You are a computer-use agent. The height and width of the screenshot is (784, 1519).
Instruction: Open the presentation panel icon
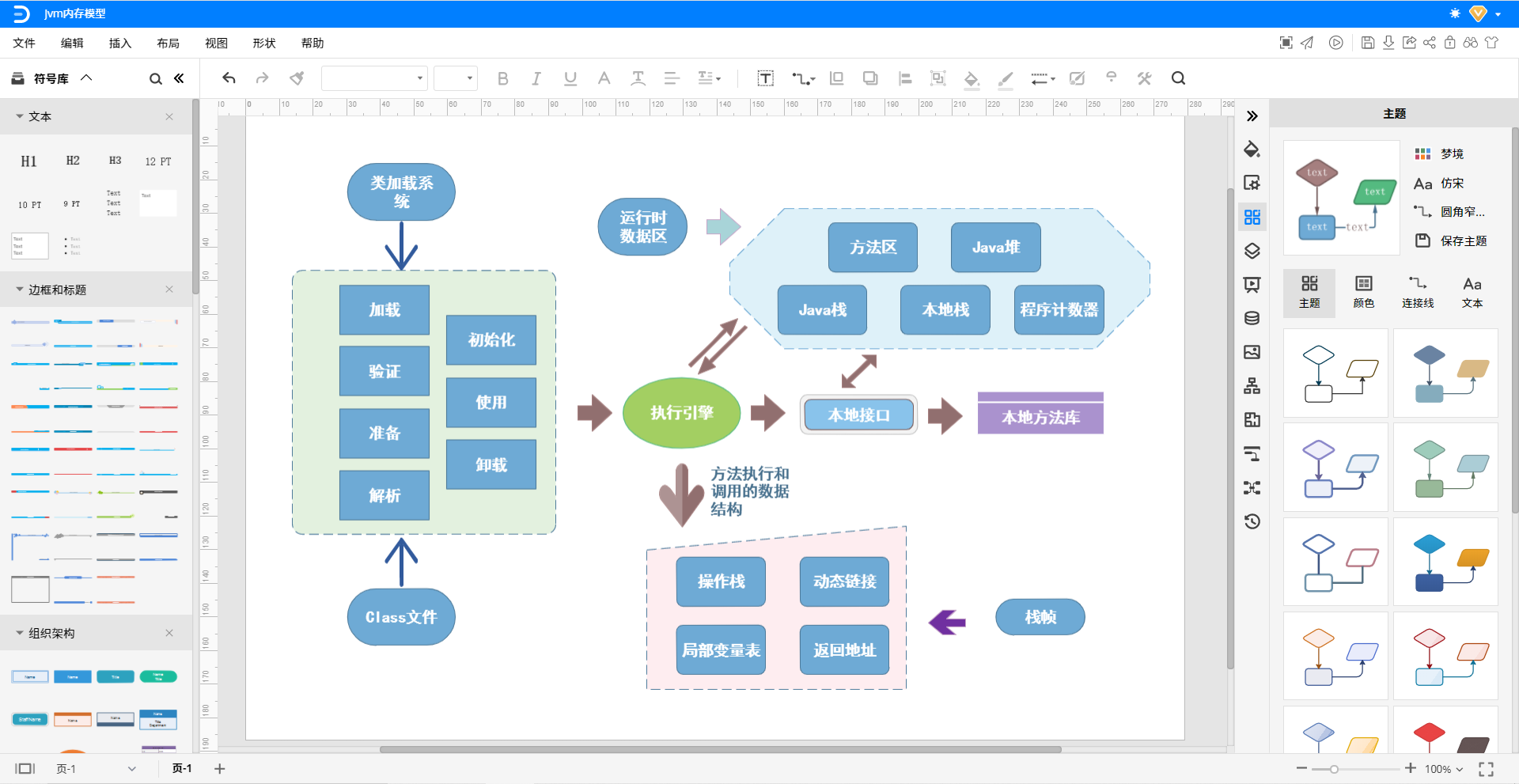pos(1252,285)
